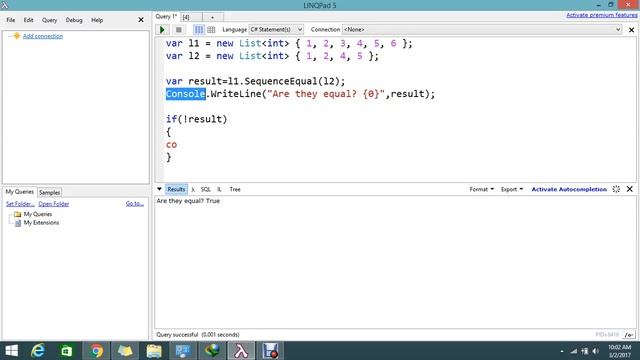The width and height of the screenshot is (640, 360).
Task: Click the var result=l1.SequenceEqual(l2) line
Action: [256, 81]
